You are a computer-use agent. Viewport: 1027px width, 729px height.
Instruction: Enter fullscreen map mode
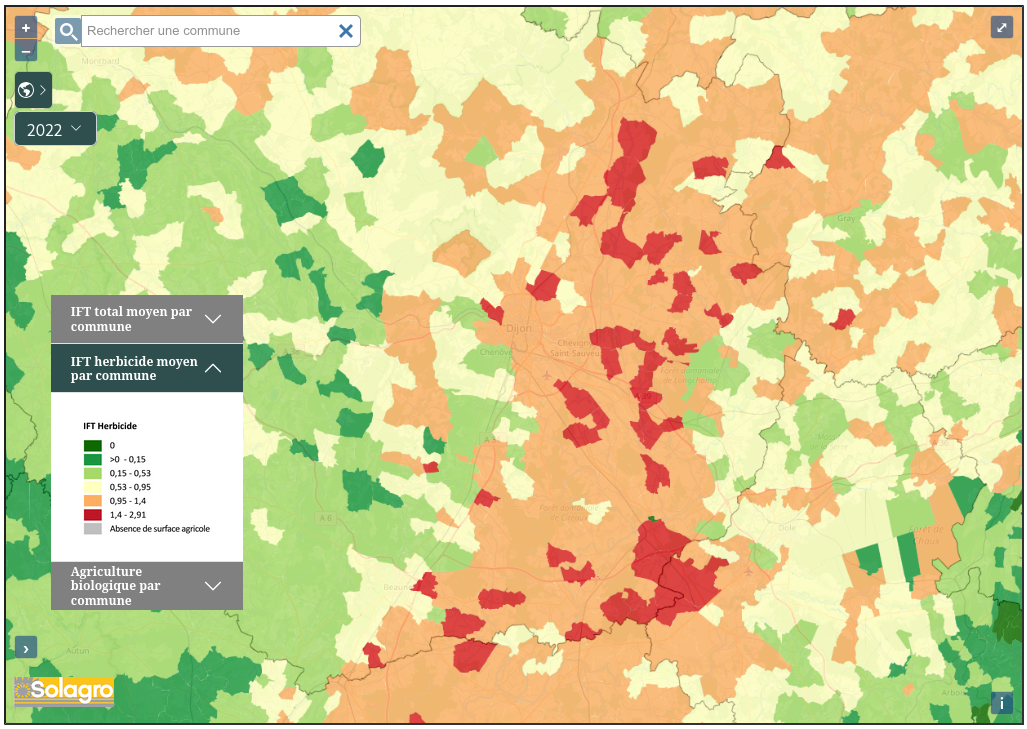pos(1002,27)
